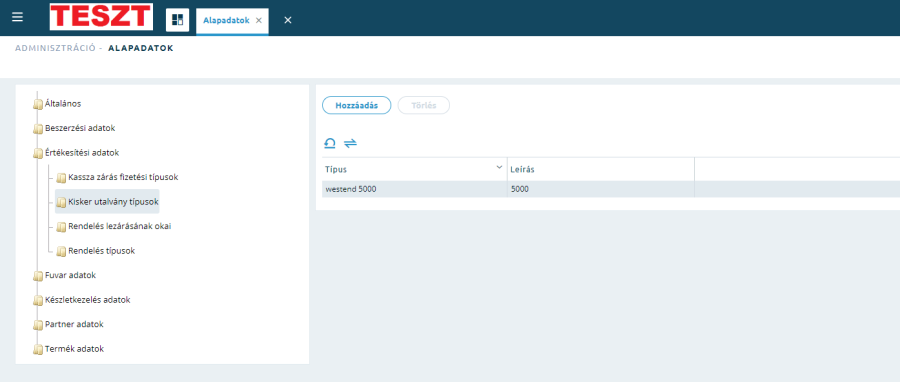Image resolution: width=900 pixels, height=382 pixels.
Task: Close the Alapadatok tab with its x
Action: 259,20
